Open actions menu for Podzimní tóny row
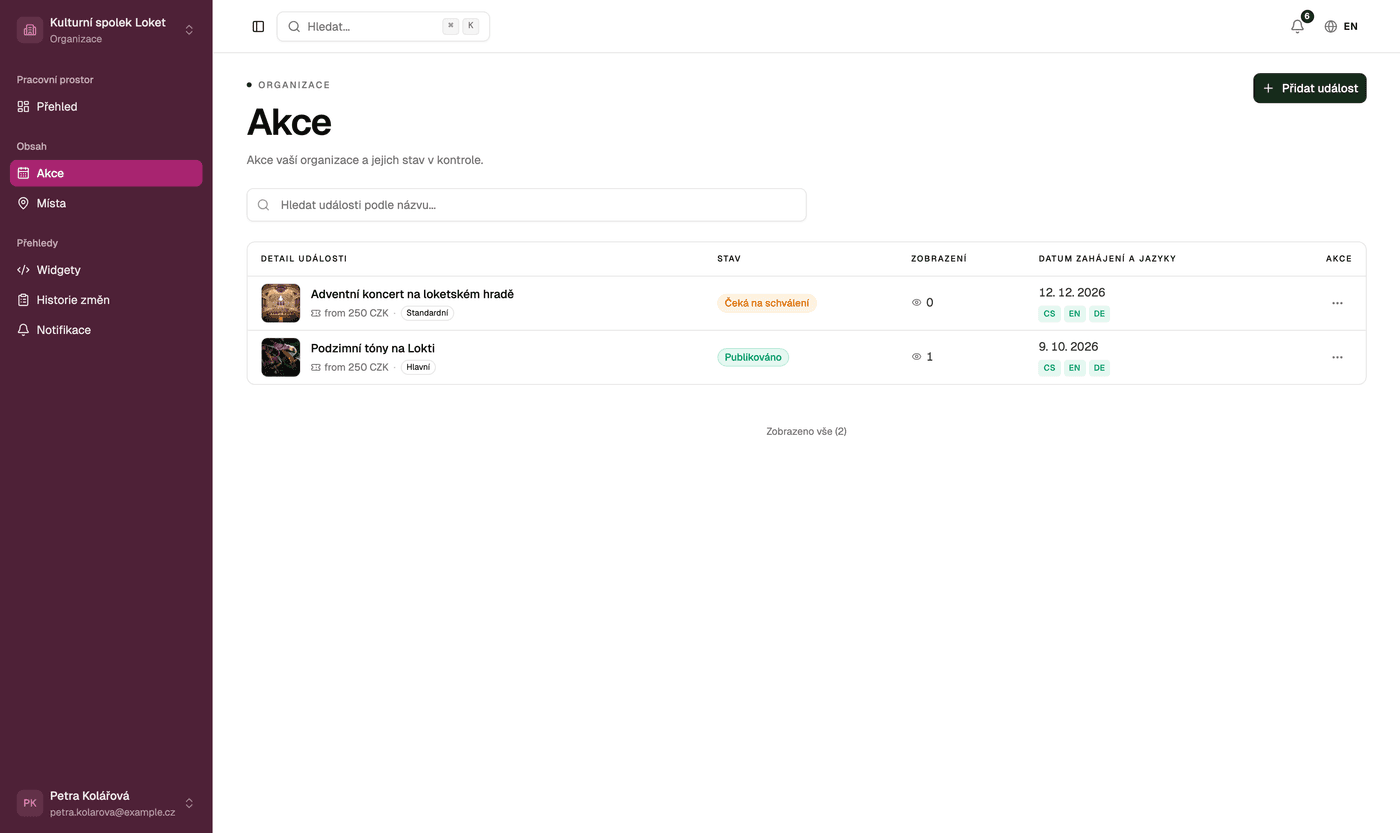Screen dimensions: 1400x833 click(x=1337, y=357)
